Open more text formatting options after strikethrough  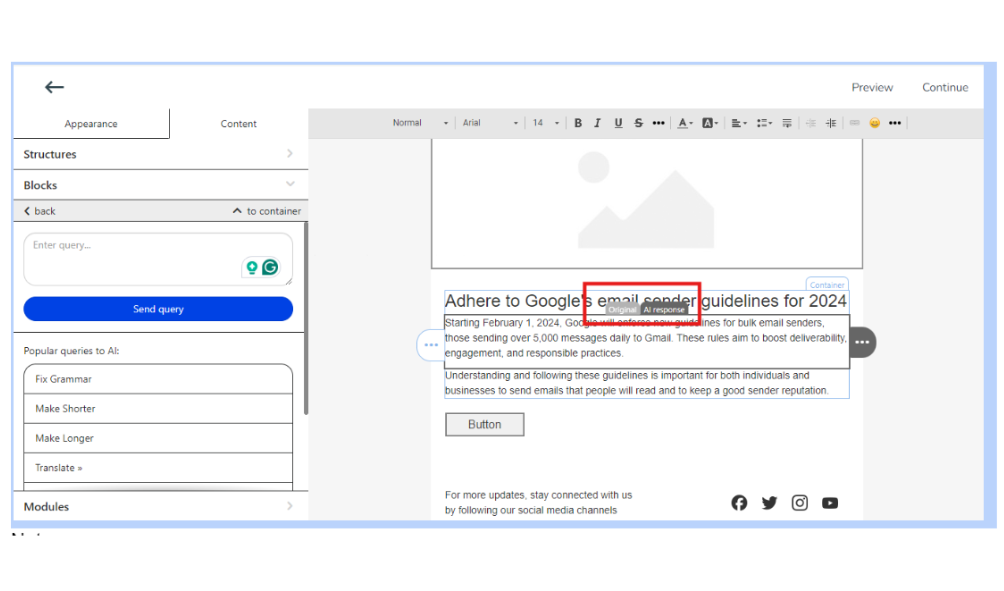(x=658, y=123)
